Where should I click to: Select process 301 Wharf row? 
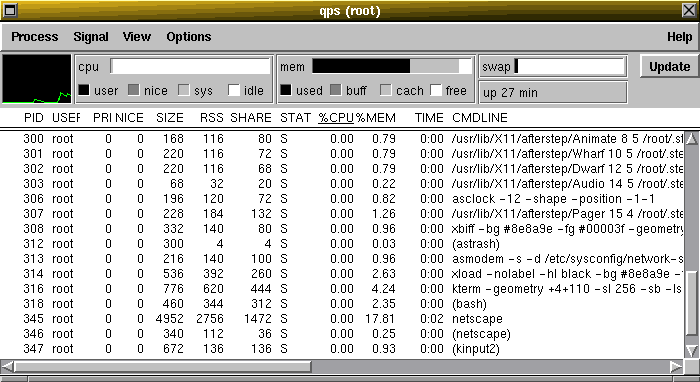[342, 154]
